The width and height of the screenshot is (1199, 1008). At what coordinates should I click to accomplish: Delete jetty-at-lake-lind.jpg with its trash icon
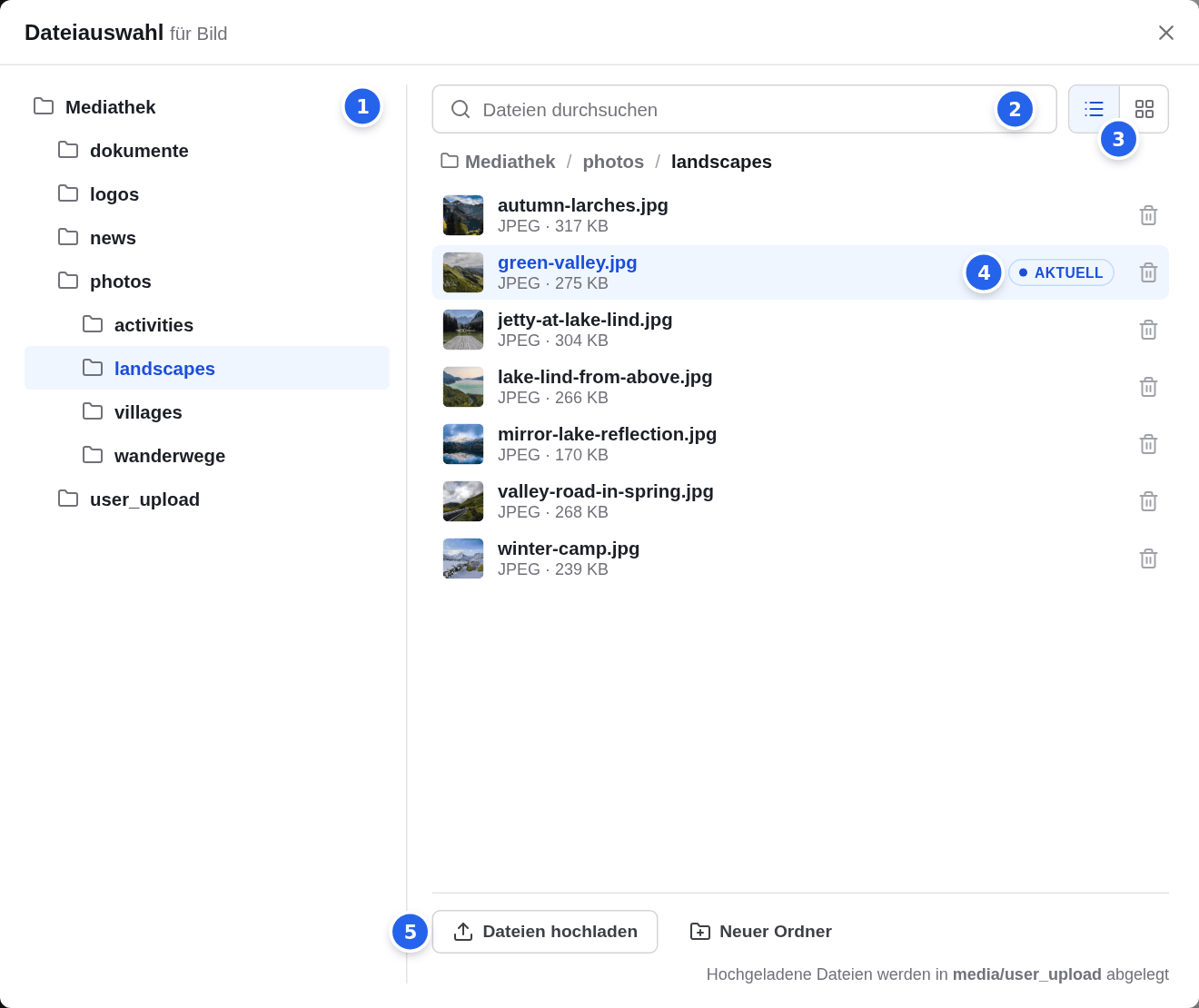(1148, 330)
